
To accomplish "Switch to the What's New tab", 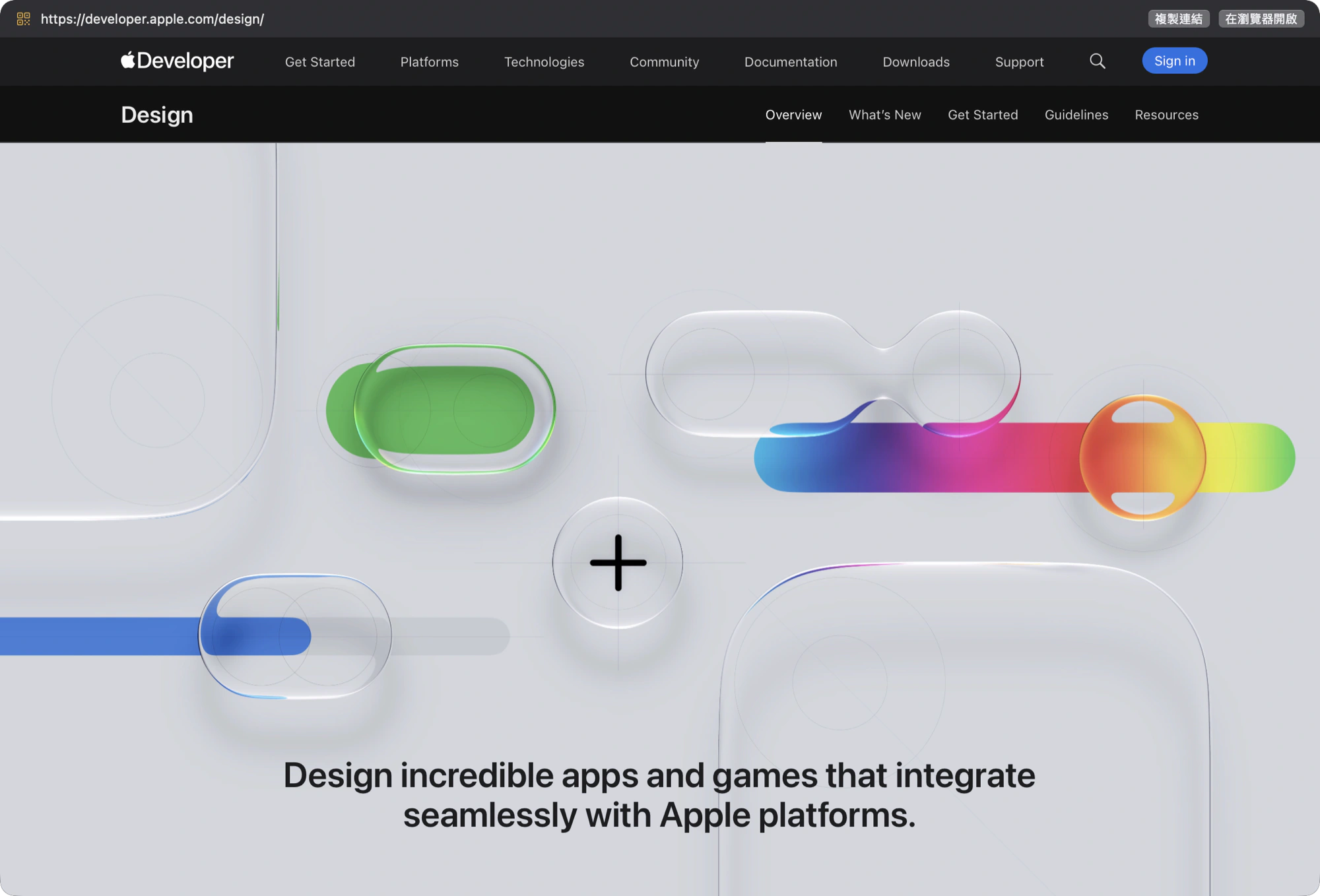I will [x=884, y=115].
